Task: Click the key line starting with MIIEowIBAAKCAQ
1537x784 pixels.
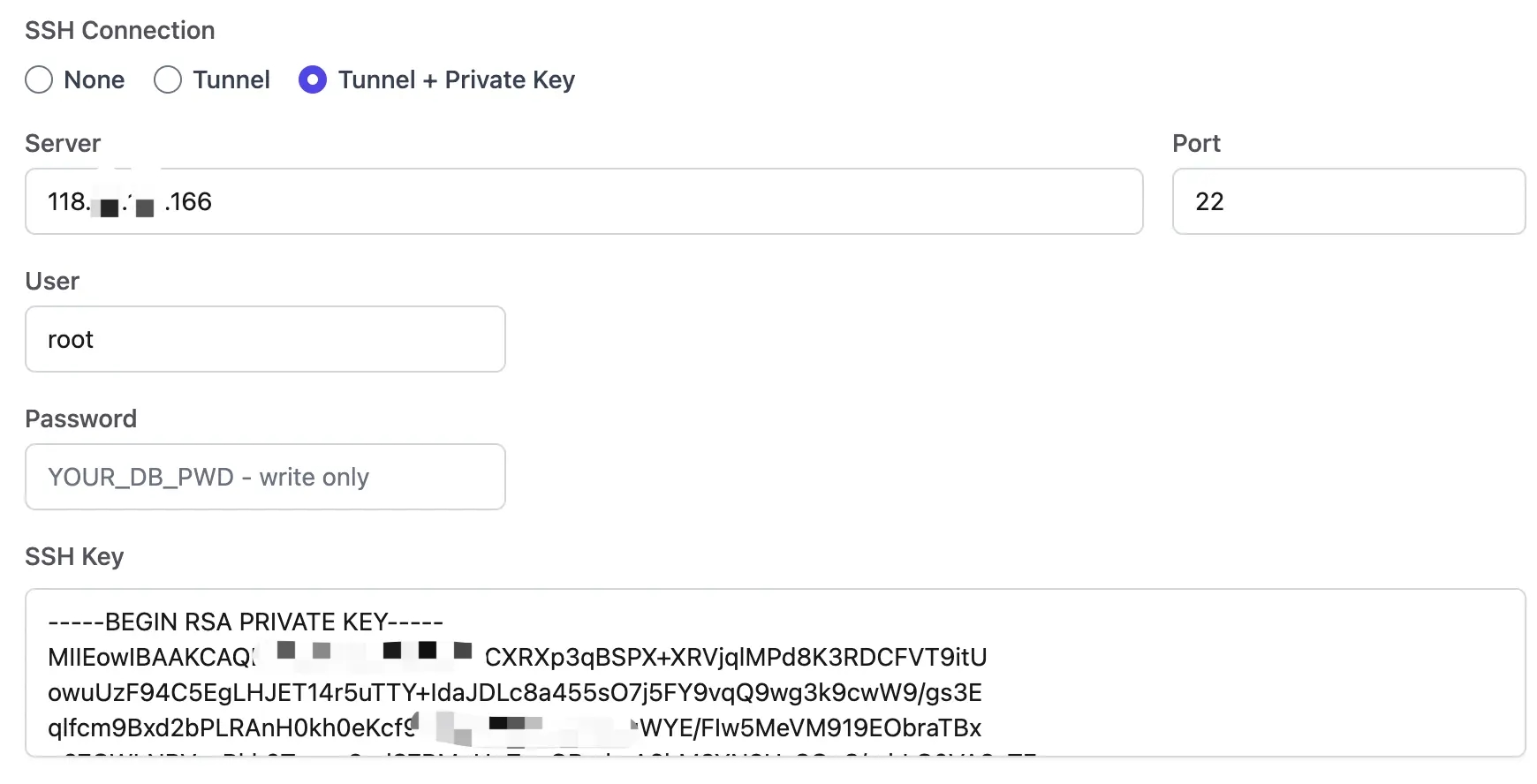Action: (518, 657)
